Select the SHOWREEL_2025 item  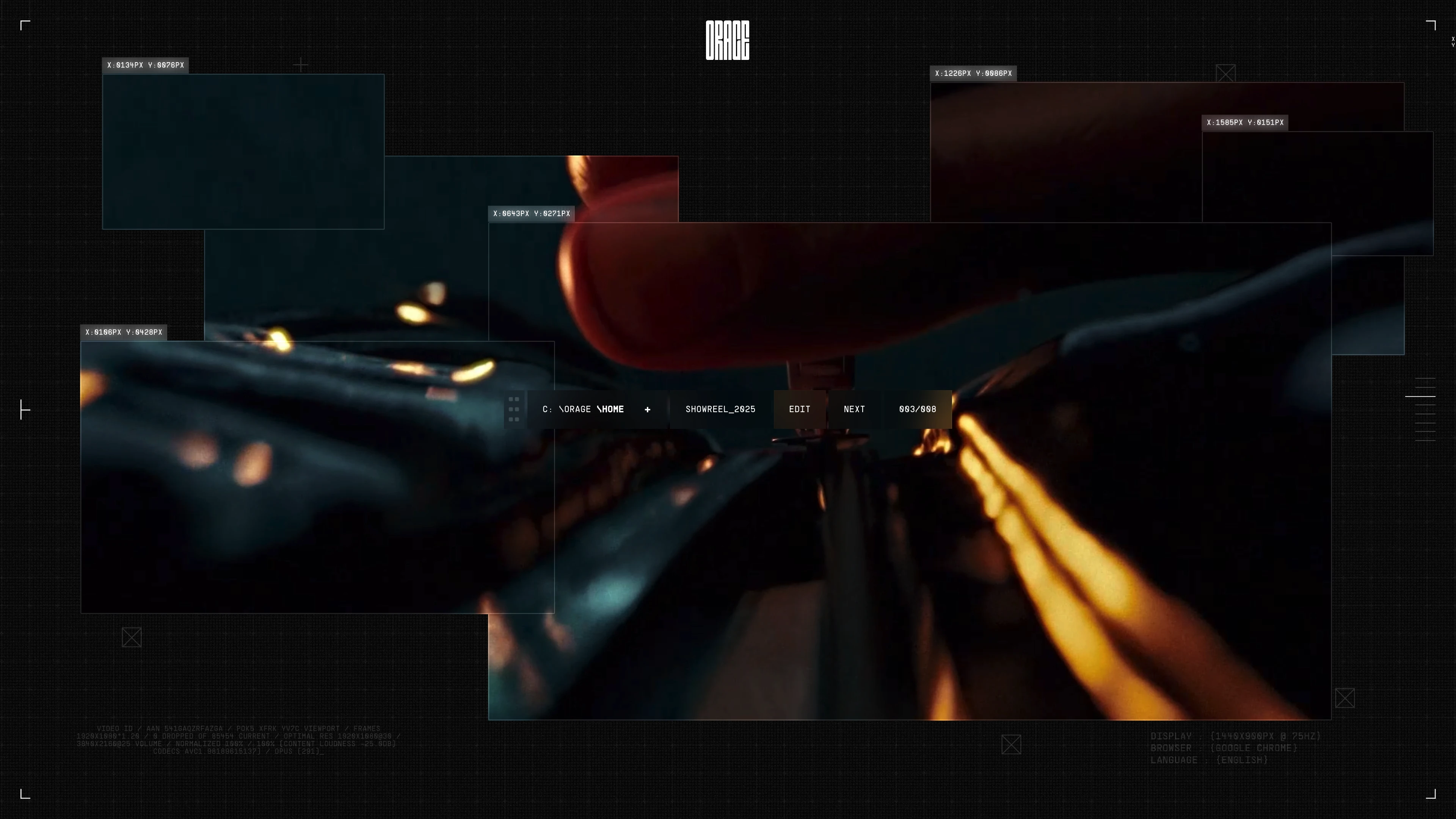pyautogui.click(x=720, y=409)
